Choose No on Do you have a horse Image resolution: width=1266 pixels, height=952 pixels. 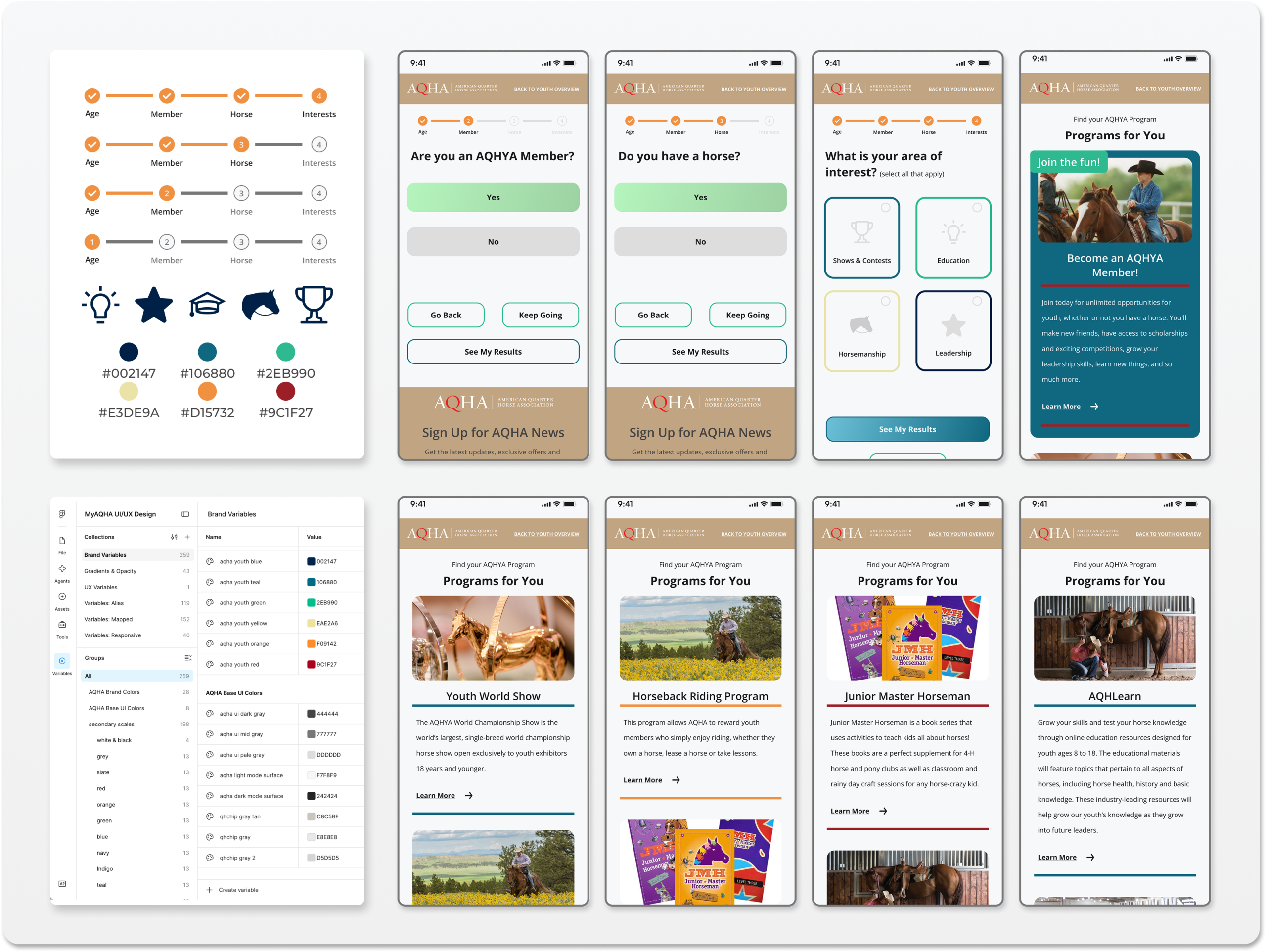pos(700,241)
